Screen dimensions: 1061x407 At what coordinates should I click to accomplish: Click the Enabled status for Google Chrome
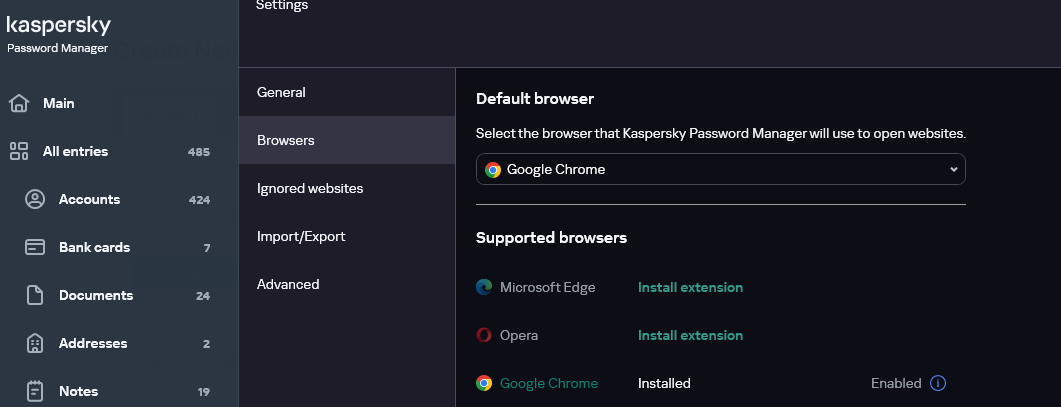[895, 383]
